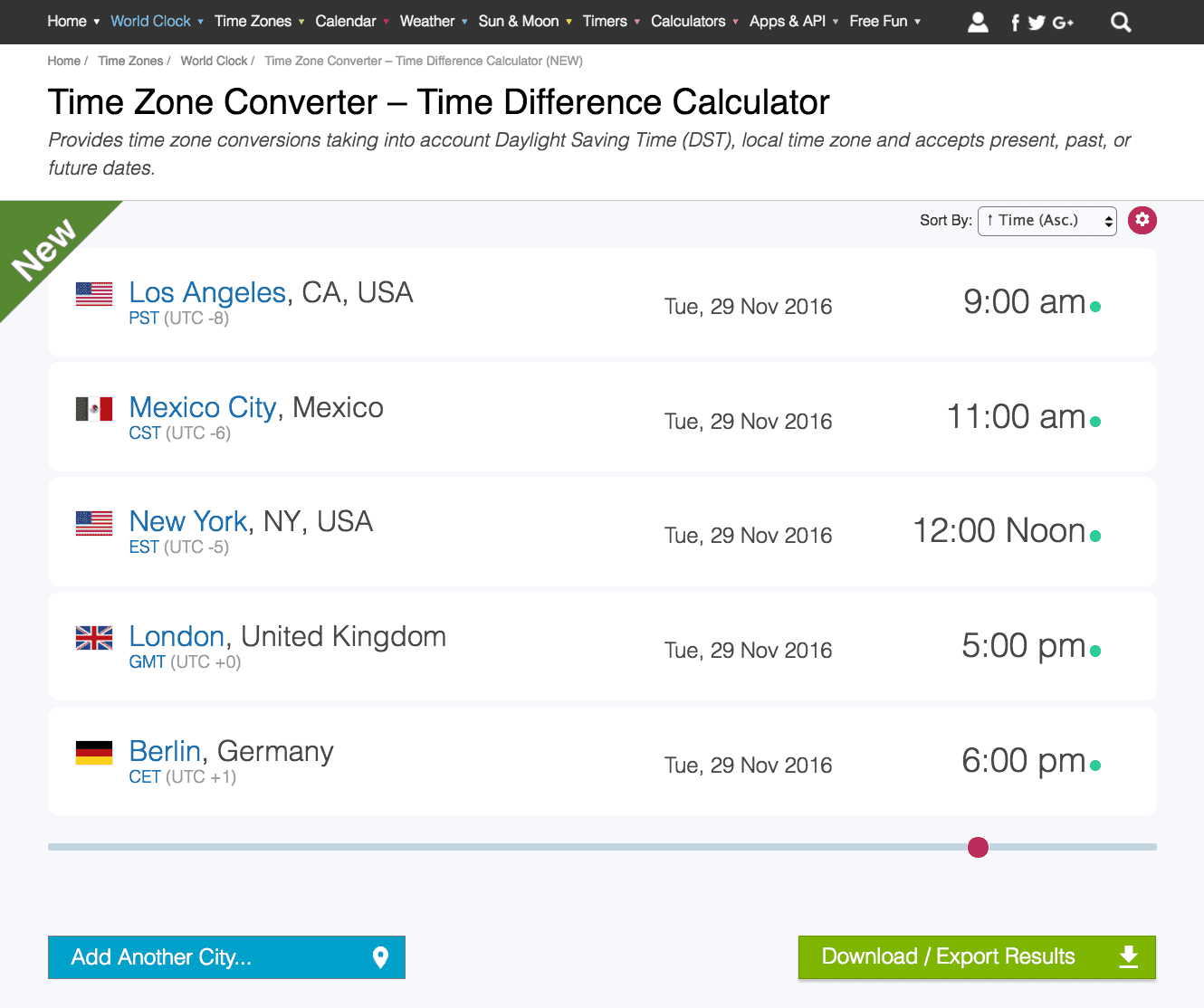Click the Google Plus icon
1204x1008 pixels.
pos(1063,23)
